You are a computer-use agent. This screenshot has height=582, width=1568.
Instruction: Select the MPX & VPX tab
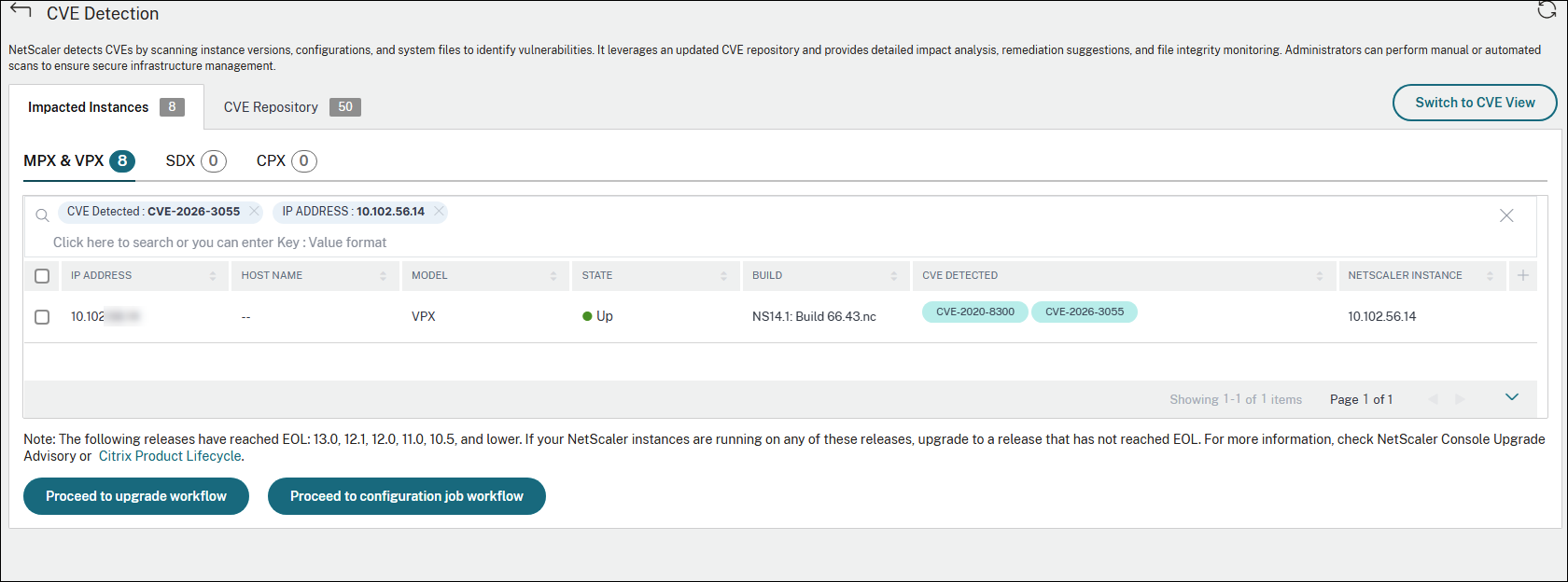(x=79, y=161)
